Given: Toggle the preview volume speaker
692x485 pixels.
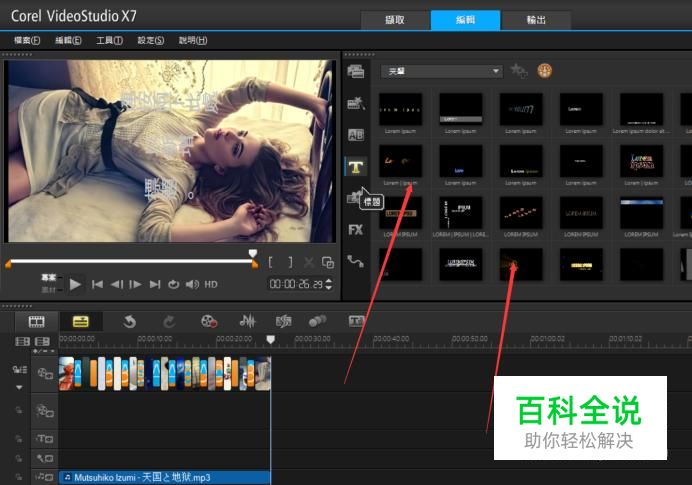Looking at the screenshot, I should (192, 285).
